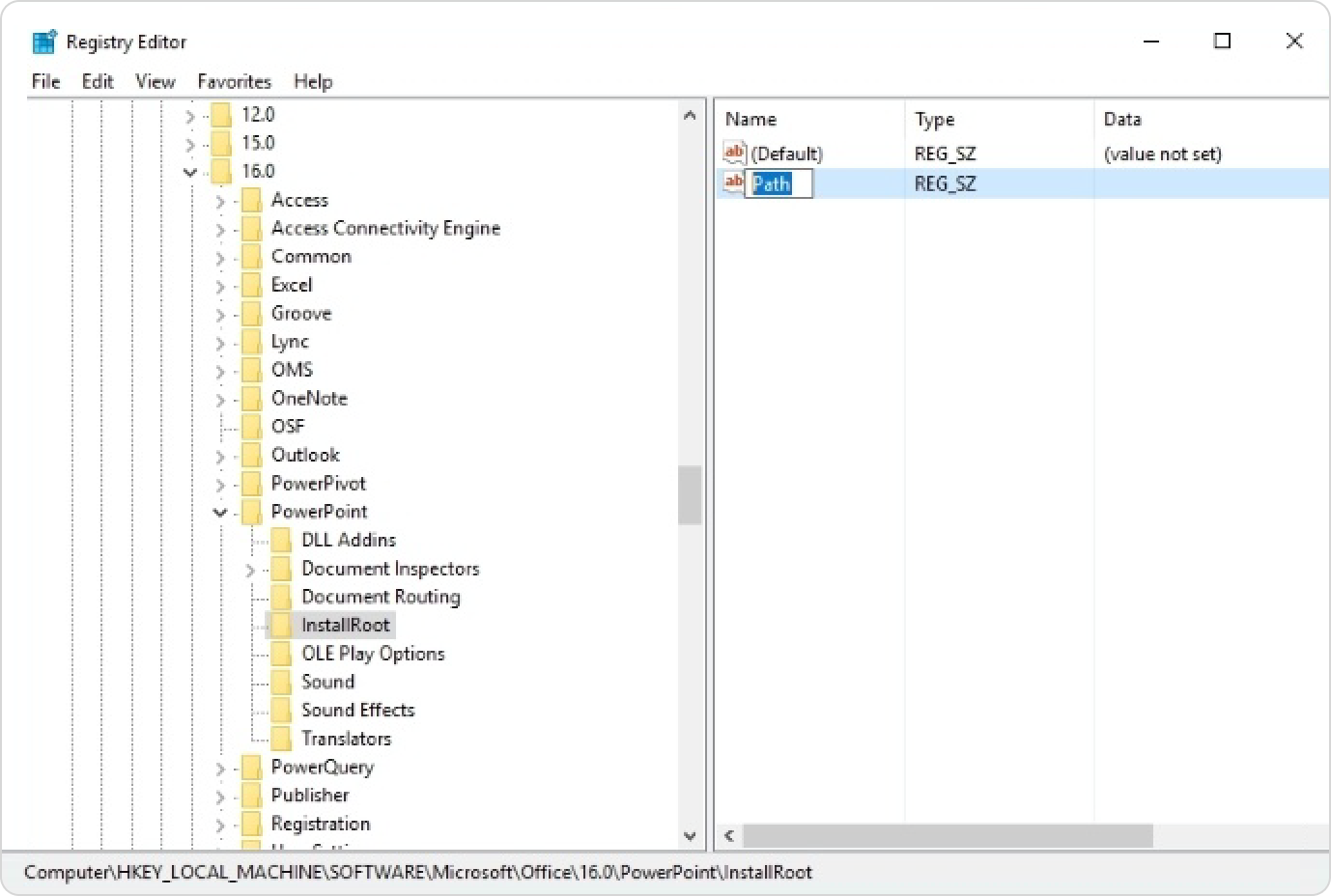
Task: Close the Registry Editor window
Action: (1294, 41)
